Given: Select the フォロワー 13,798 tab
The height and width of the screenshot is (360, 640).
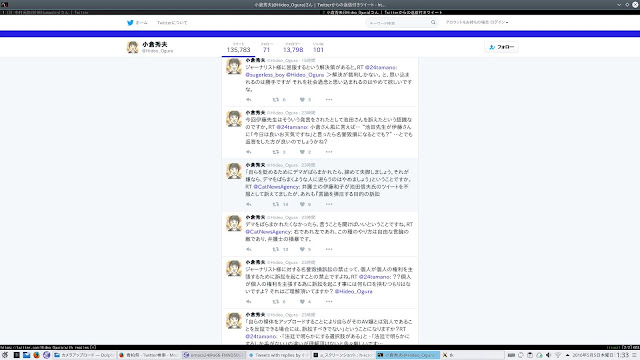Looking at the screenshot, I should tap(293, 48).
